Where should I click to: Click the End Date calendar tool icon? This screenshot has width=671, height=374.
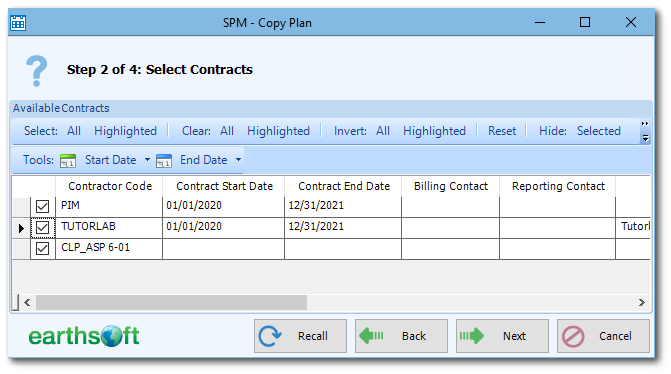pos(164,160)
